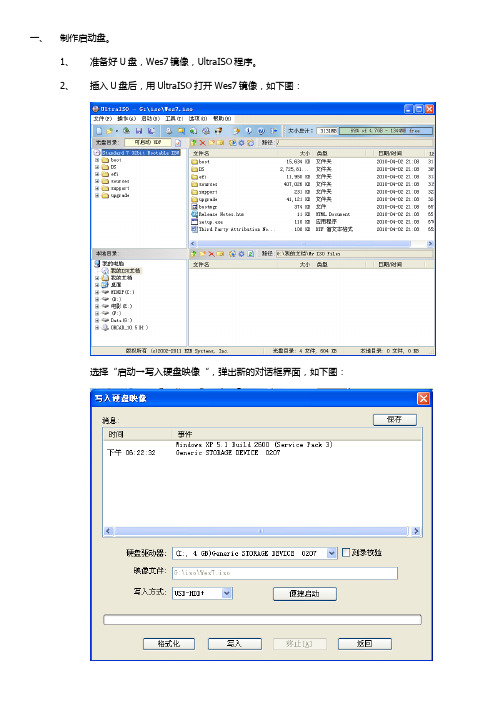Click the Open file folder icon in UltraISO toolbar
This screenshot has height=702, width=496.
tap(110, 131)
